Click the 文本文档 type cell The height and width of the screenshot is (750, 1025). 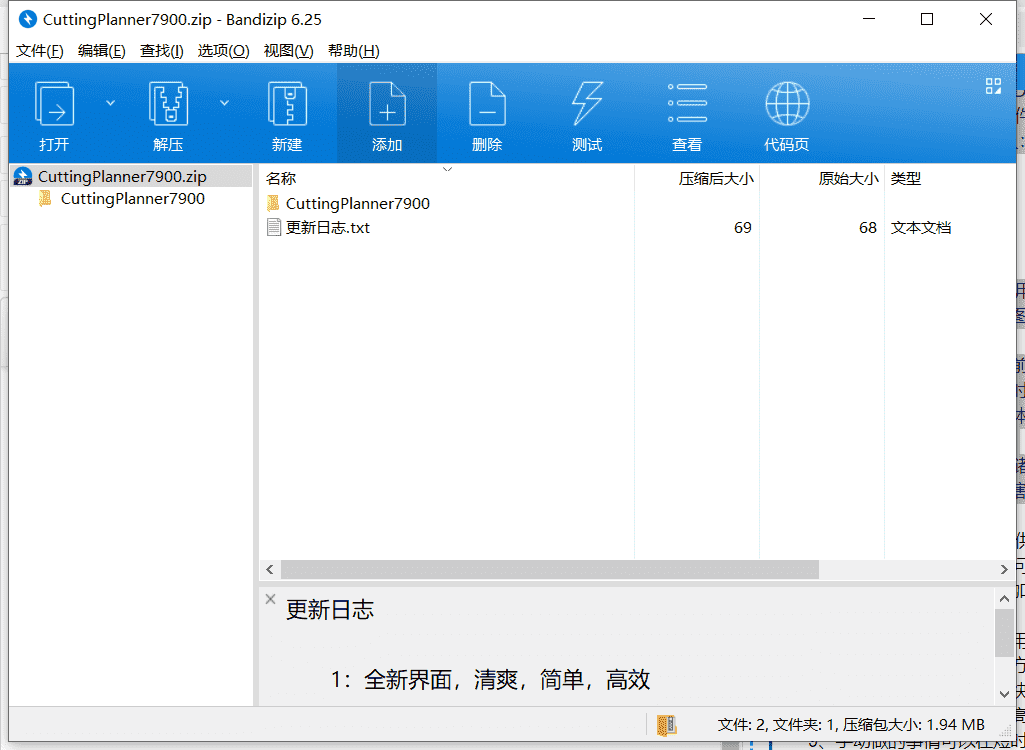(920, 228)
